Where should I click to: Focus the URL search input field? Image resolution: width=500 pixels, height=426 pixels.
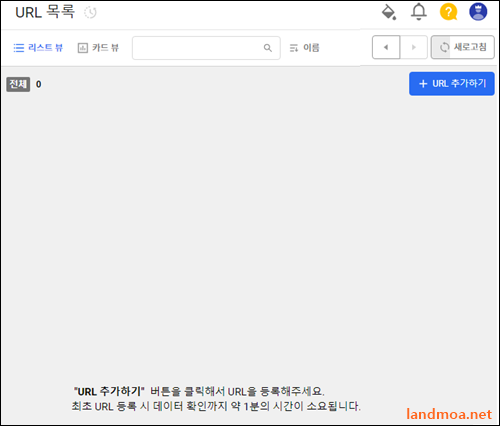(x=206, y=48)
